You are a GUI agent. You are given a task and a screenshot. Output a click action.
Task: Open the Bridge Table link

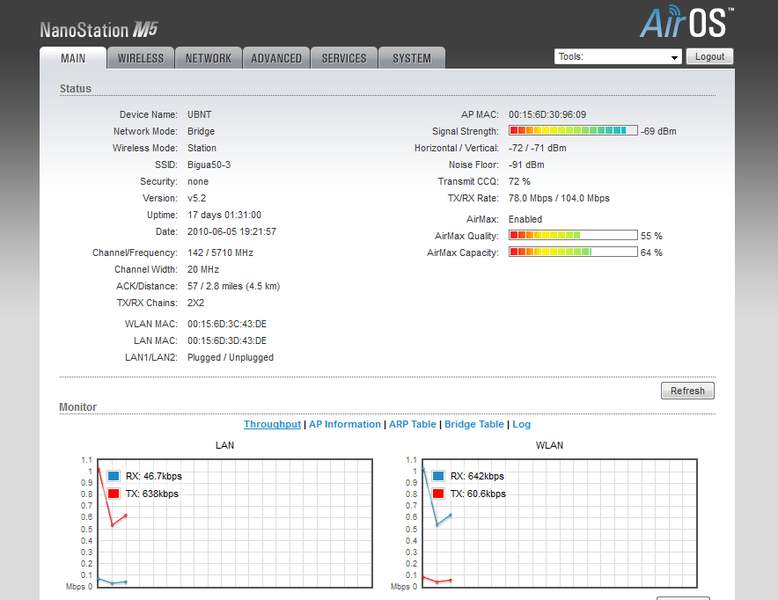474,424
